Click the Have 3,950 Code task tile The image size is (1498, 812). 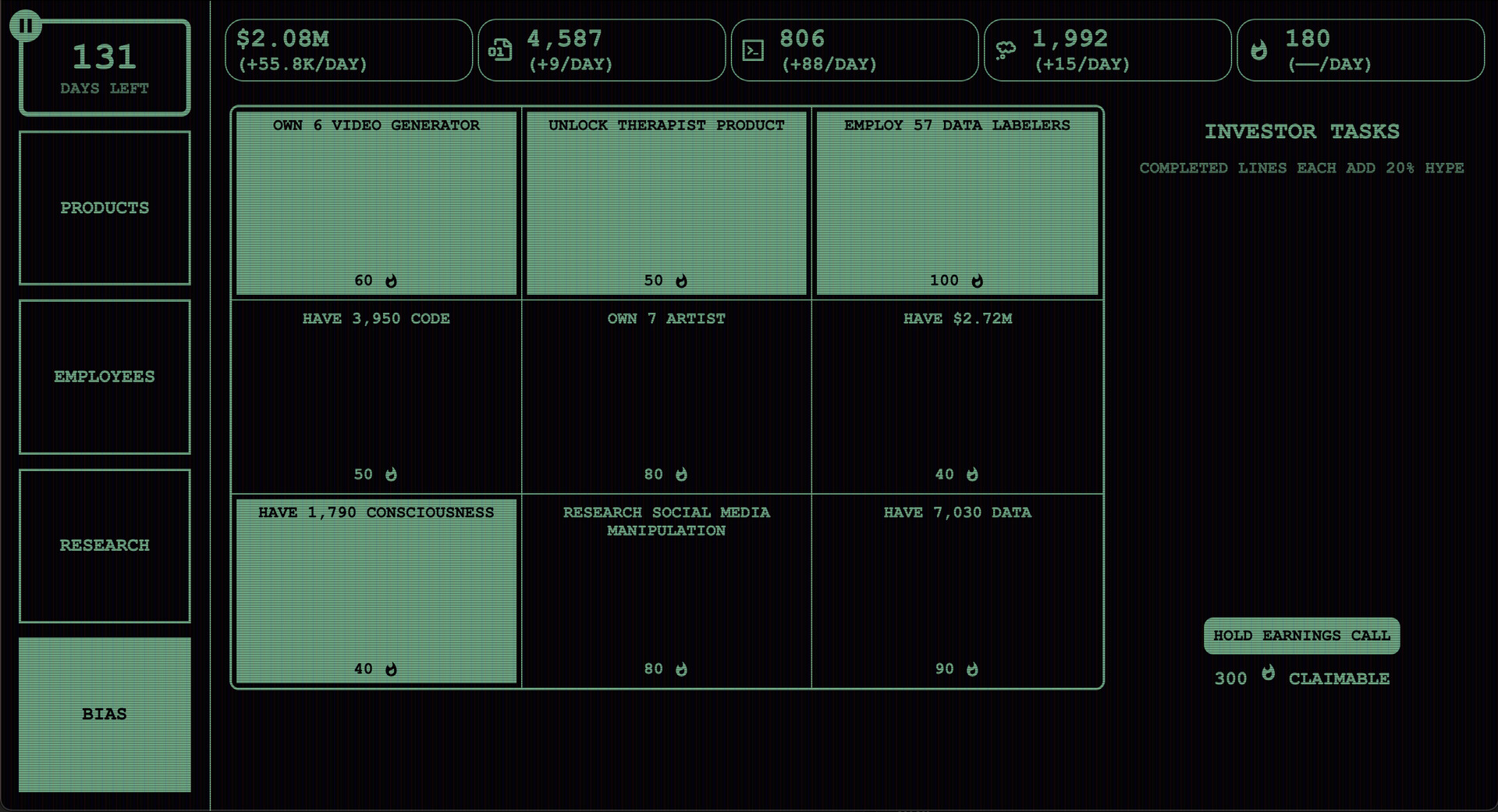(x=376, y=396)
